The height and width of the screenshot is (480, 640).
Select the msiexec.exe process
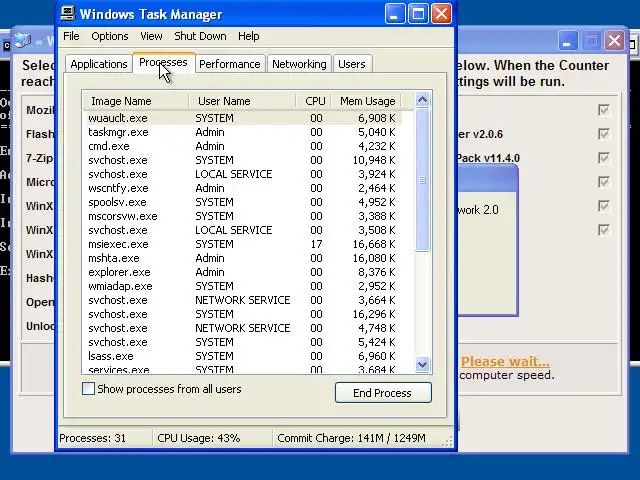point(242,244)
